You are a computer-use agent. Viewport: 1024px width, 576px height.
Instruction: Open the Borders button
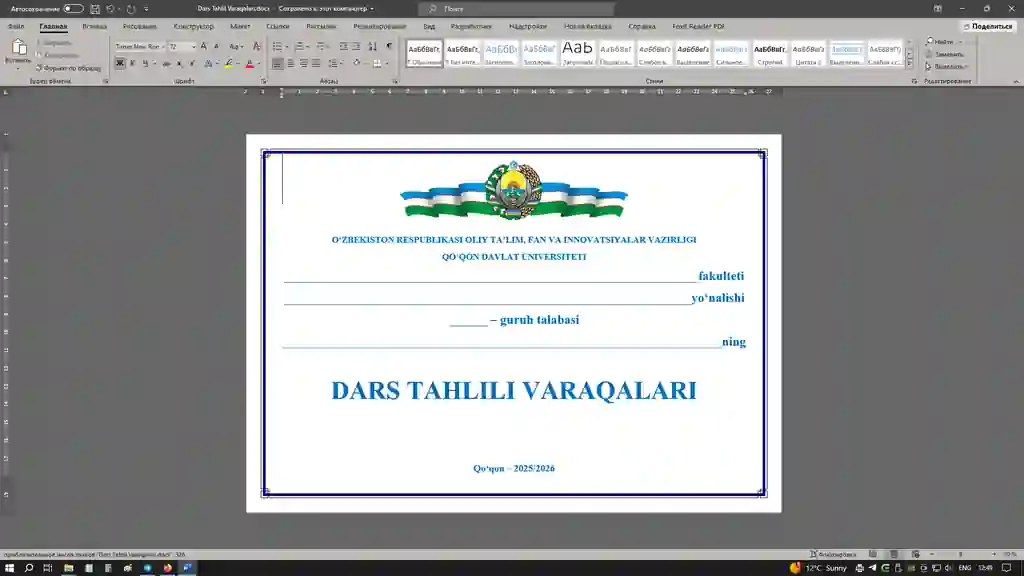click(x=377, y=63)
